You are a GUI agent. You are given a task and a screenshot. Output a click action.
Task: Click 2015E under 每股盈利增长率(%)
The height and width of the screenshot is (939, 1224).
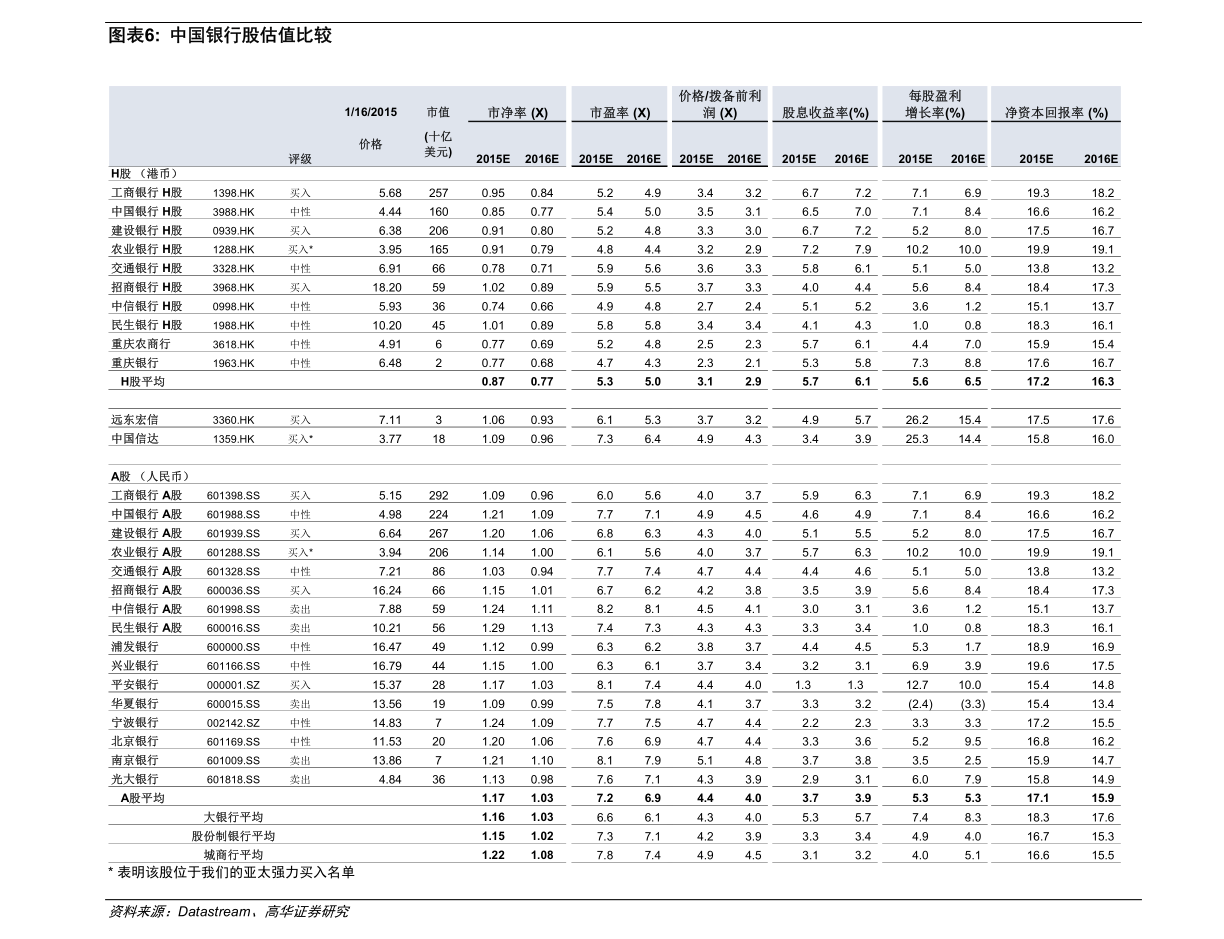tap(915, 159)
